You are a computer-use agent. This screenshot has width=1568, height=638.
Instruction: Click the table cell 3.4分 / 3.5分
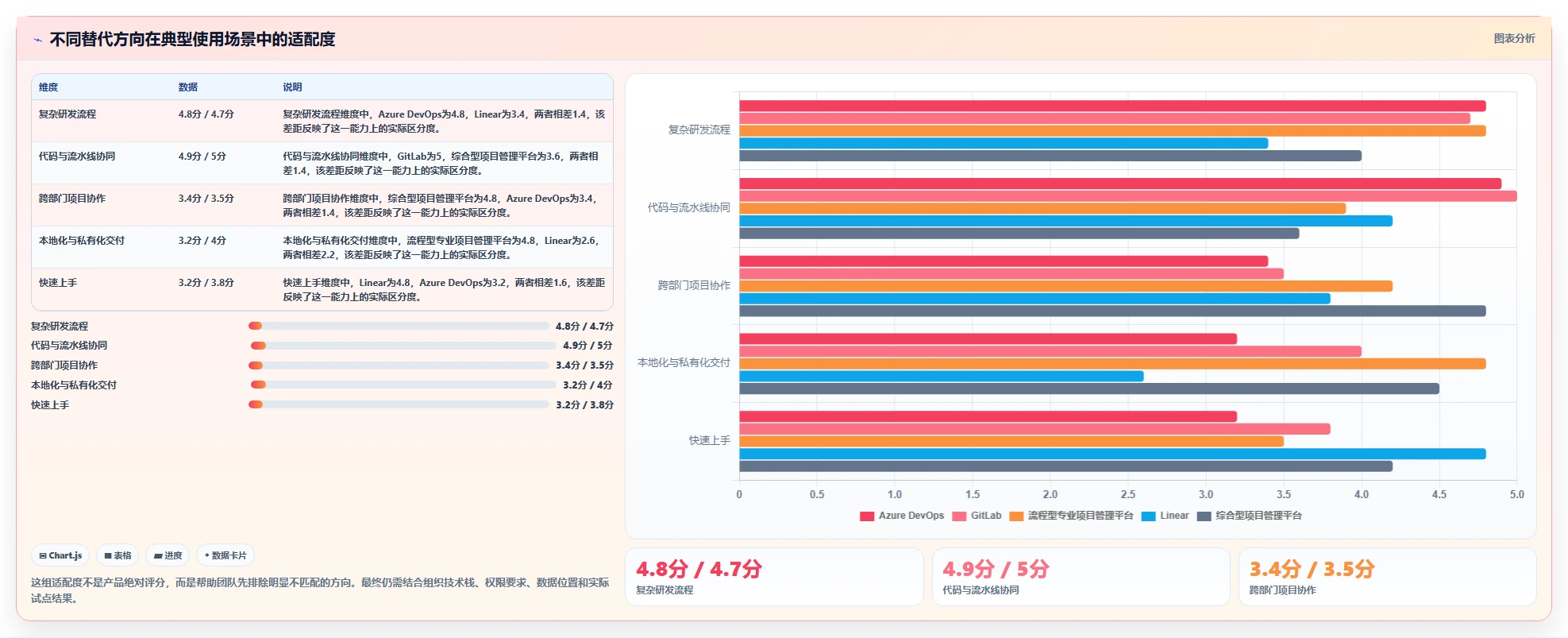[x=206, y=199]
